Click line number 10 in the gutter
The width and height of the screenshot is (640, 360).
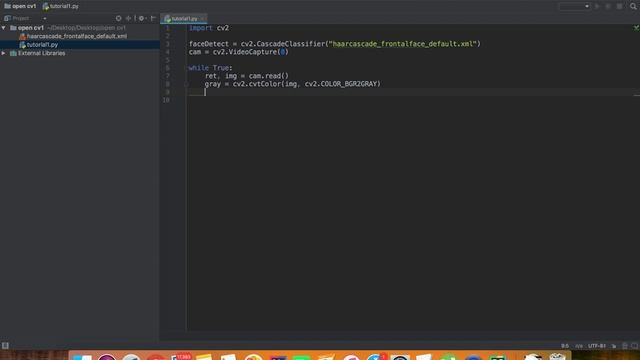point(166,100)
